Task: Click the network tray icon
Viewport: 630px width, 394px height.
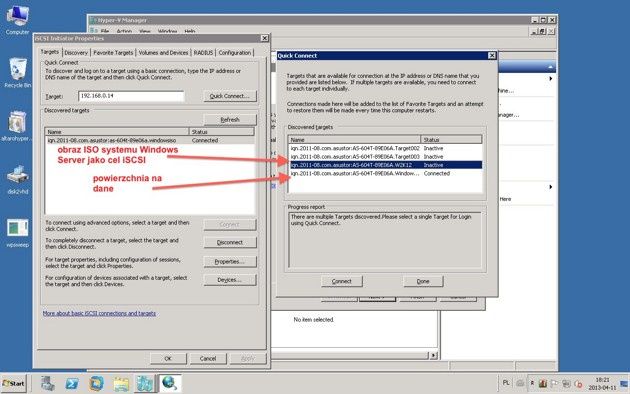Action: pos(567,384)
